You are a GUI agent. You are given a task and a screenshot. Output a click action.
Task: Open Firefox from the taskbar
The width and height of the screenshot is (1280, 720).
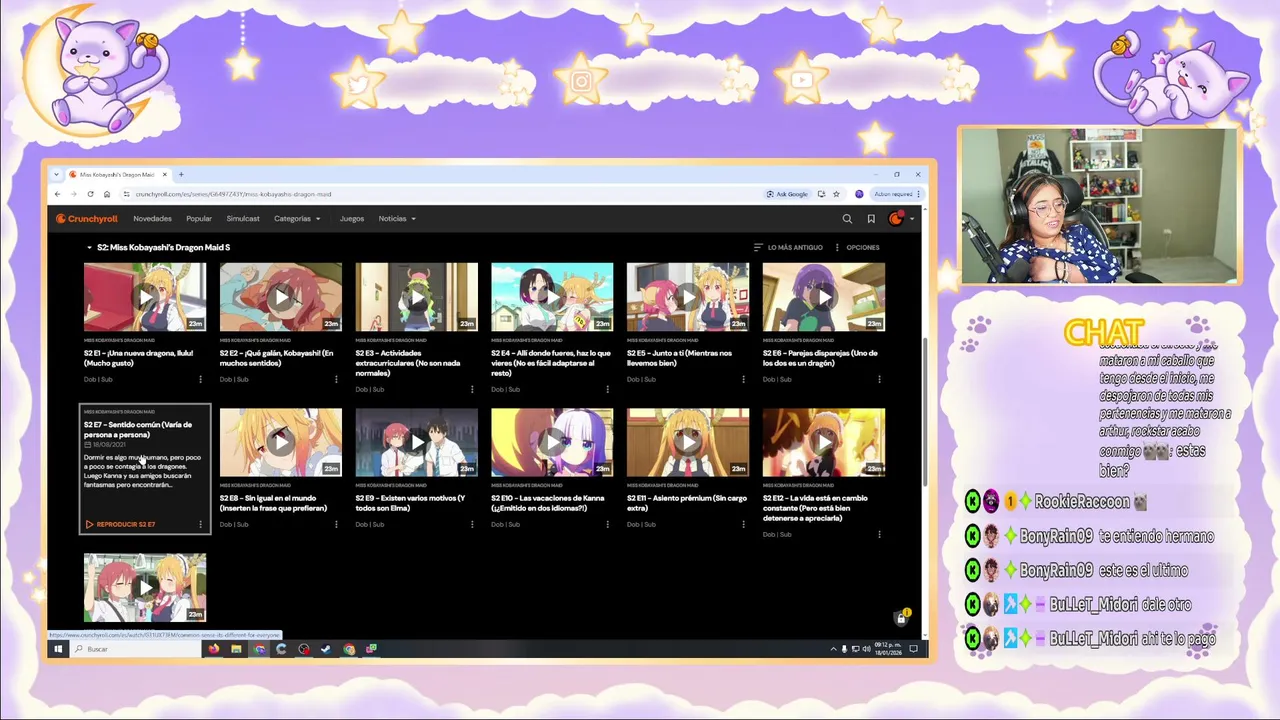pos(214,649)
